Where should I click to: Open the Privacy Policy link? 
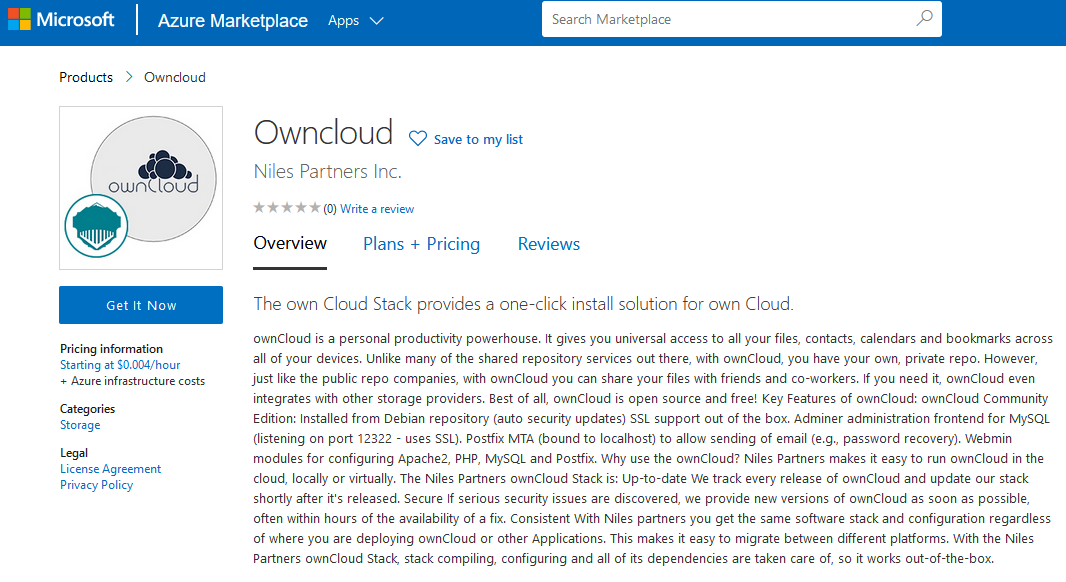coord(96,485)
